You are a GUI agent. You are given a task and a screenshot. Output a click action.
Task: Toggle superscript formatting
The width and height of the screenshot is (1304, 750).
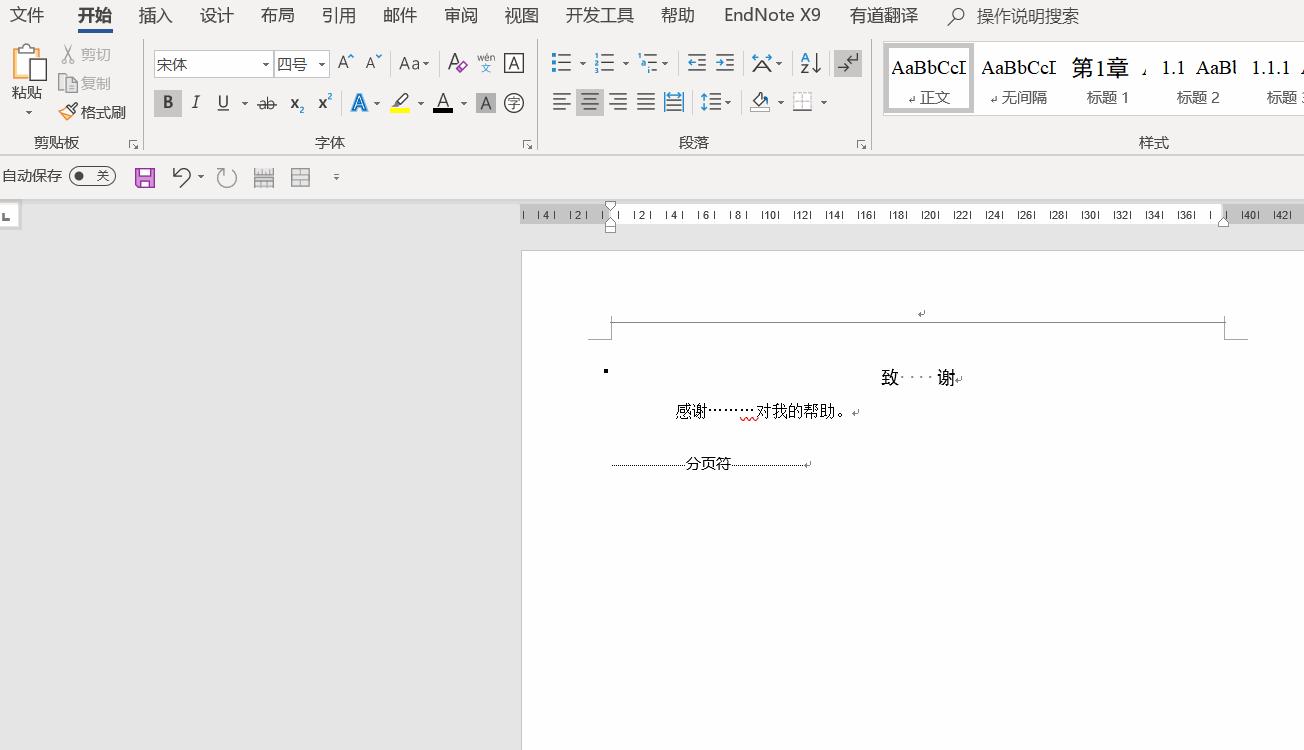click(322, 102)
